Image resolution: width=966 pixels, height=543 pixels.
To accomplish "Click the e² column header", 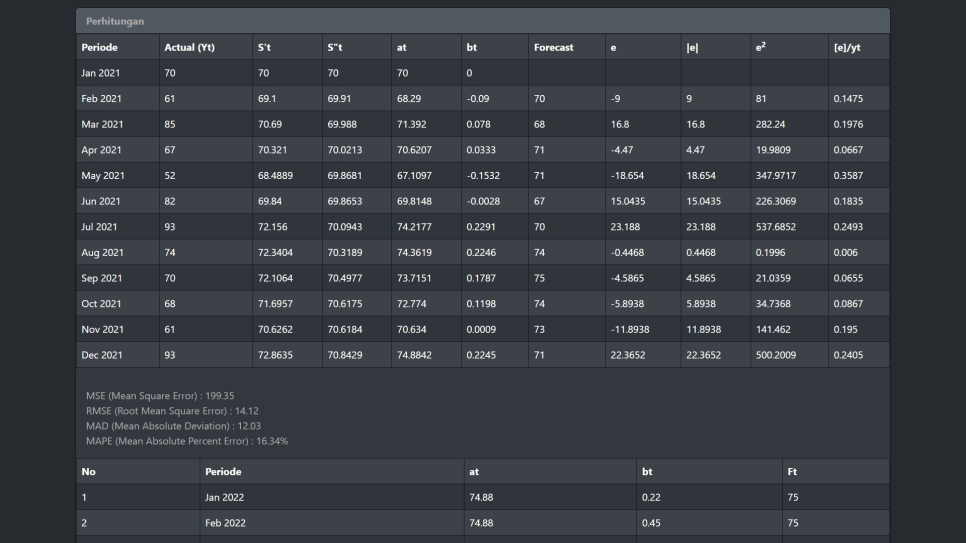I will tap(761, 47).
